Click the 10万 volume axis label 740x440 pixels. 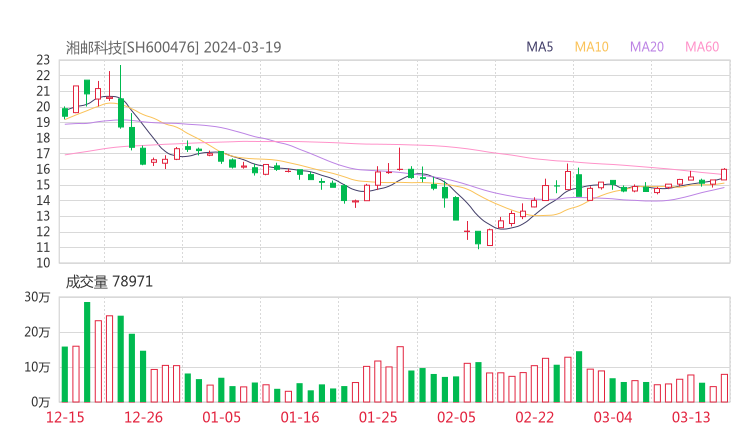pyautogui.click(x=37, y=367)
